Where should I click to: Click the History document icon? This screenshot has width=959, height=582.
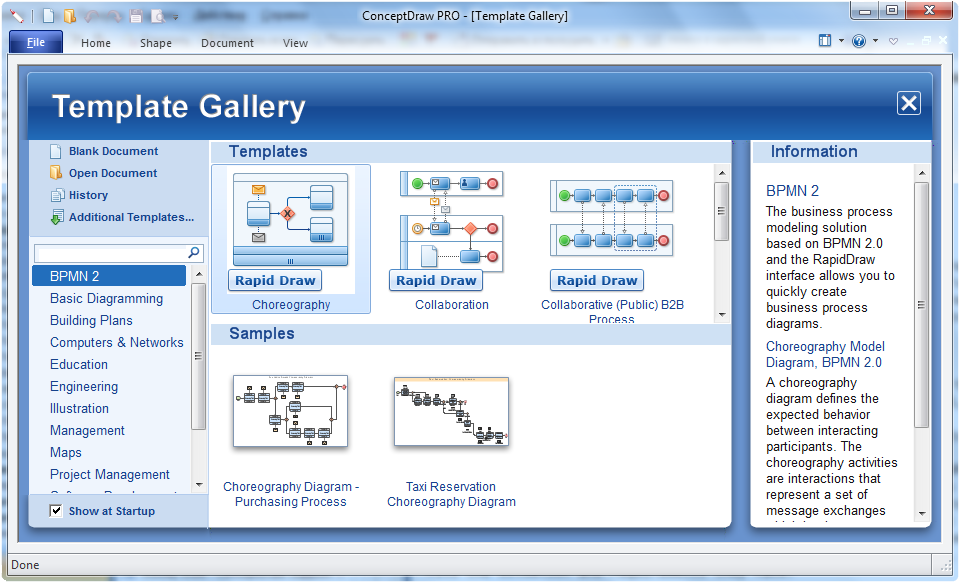click(x=57, y=195)
